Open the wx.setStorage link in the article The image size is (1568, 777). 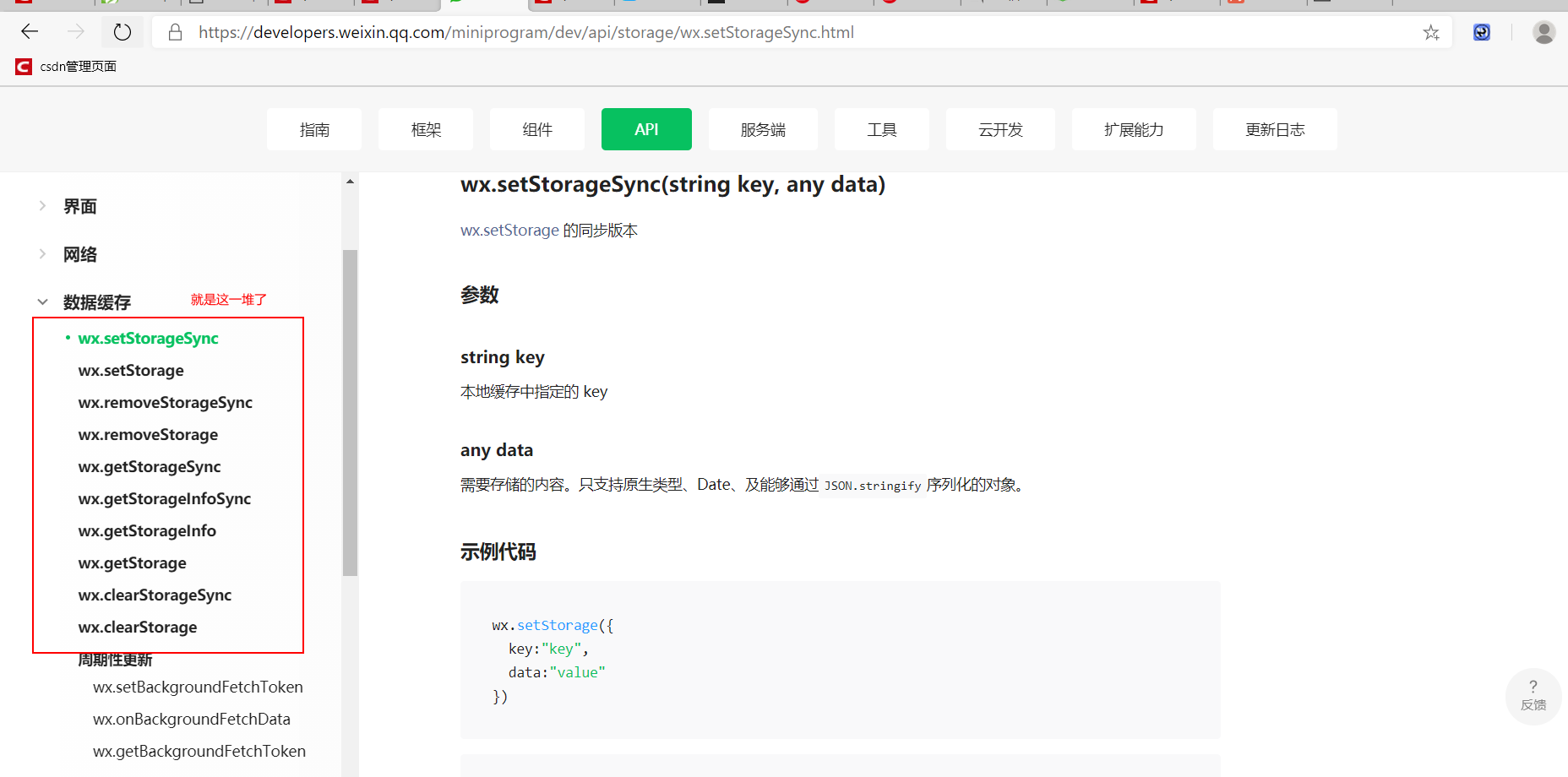click(x=509, y=229)
